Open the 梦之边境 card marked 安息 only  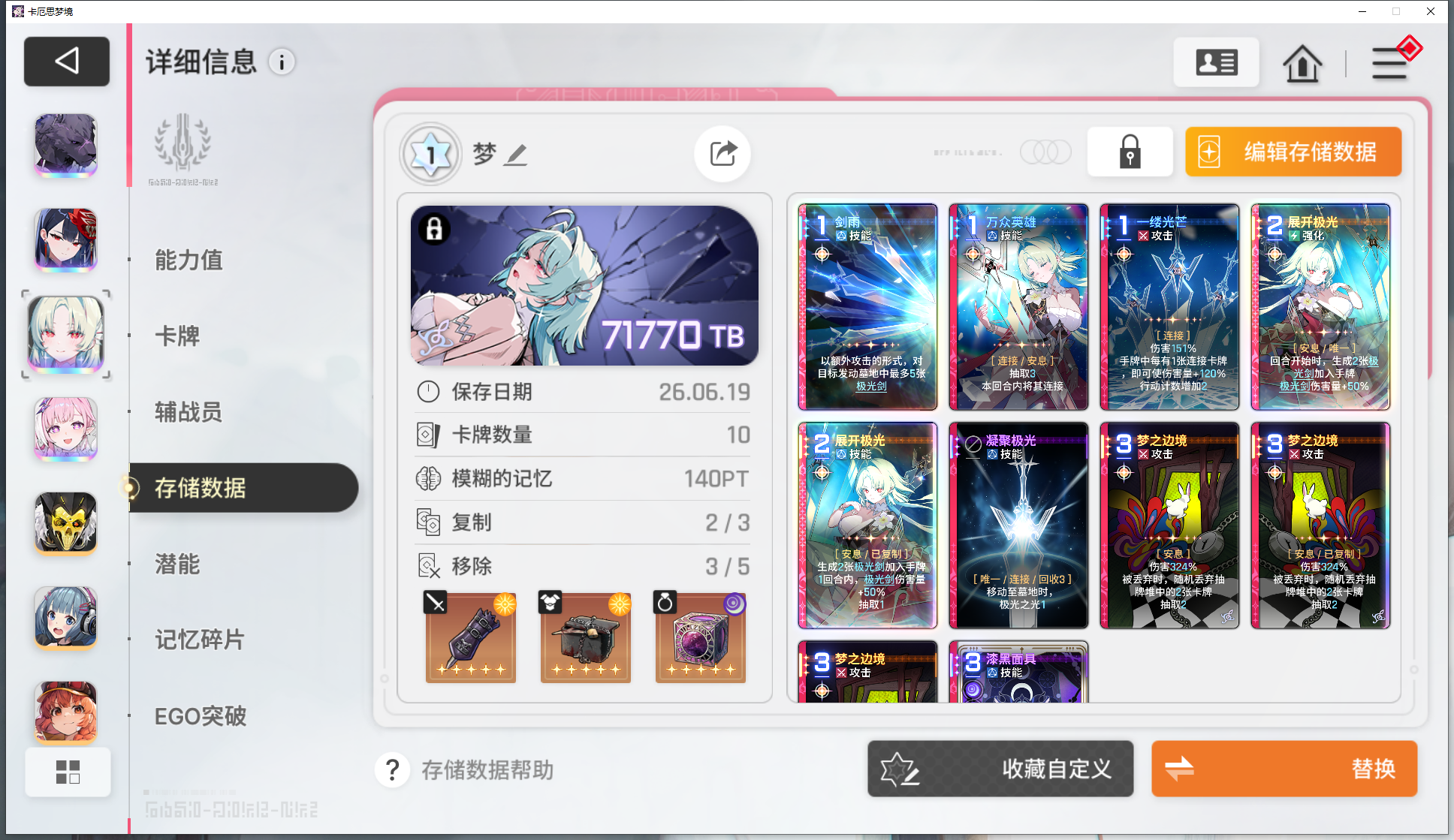coord(1169,525)
